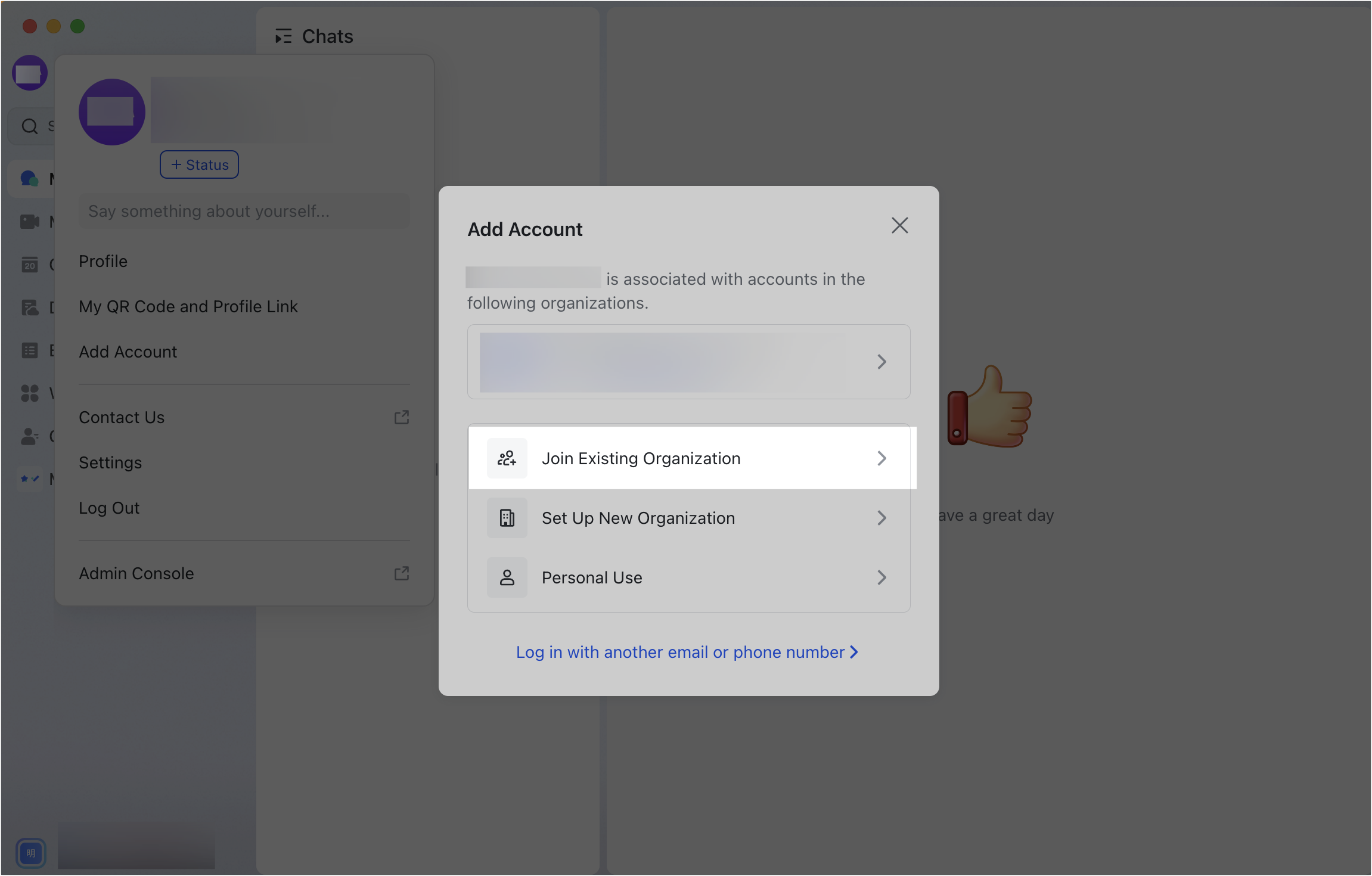
Task: Open the Workplace four-dot icon
Action: tap(30, 393)
